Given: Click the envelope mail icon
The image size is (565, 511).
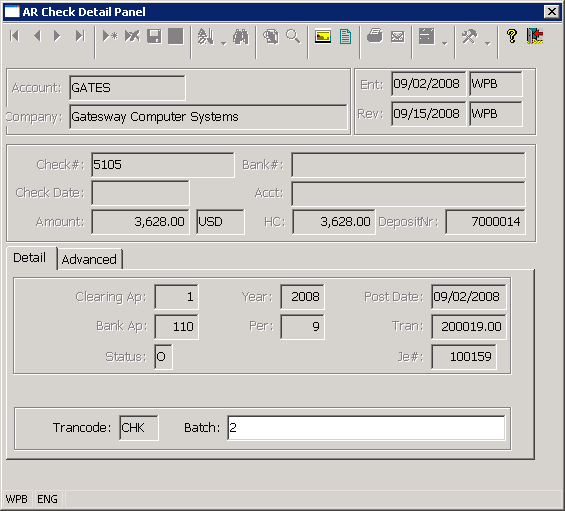Looking at the screenshot, I should pos(397,36).
